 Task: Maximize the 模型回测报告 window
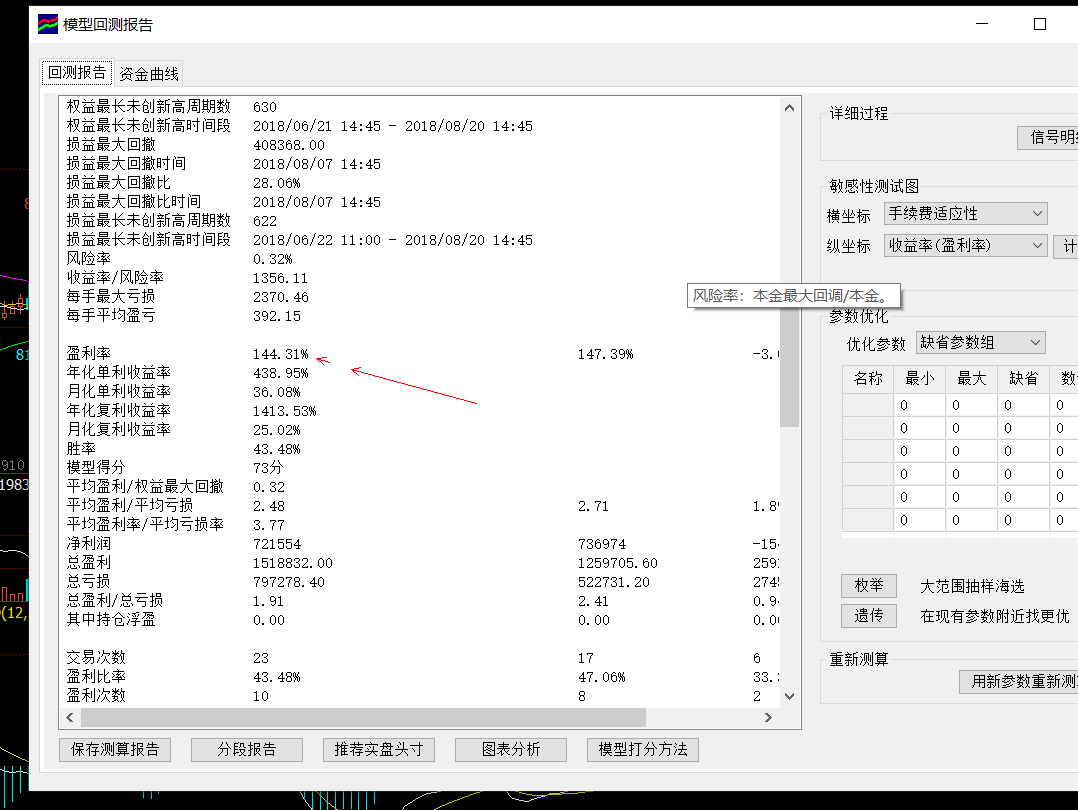pos(1040,24)
